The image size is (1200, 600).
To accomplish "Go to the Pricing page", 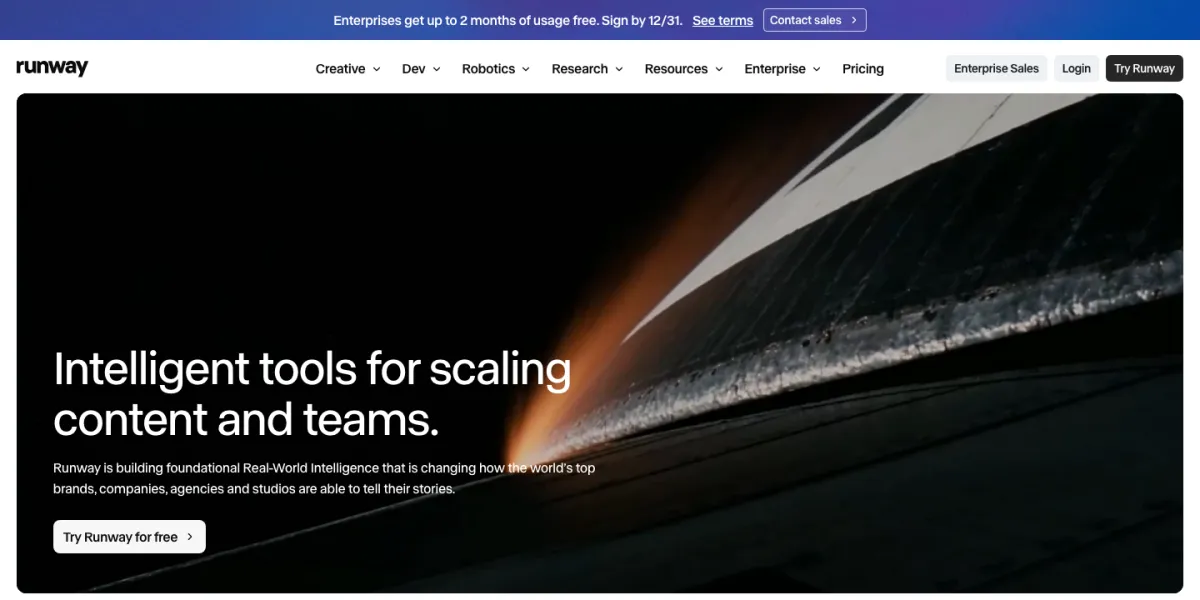I will 863,69.
